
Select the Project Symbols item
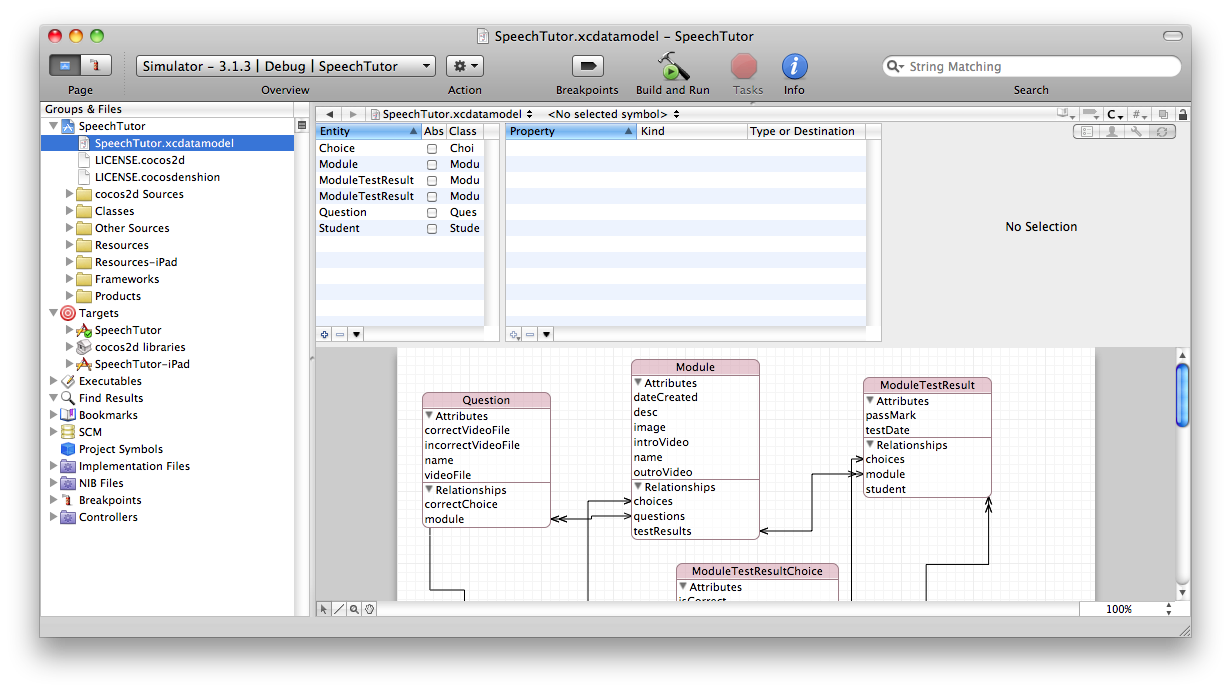click(x=112, y=449)
